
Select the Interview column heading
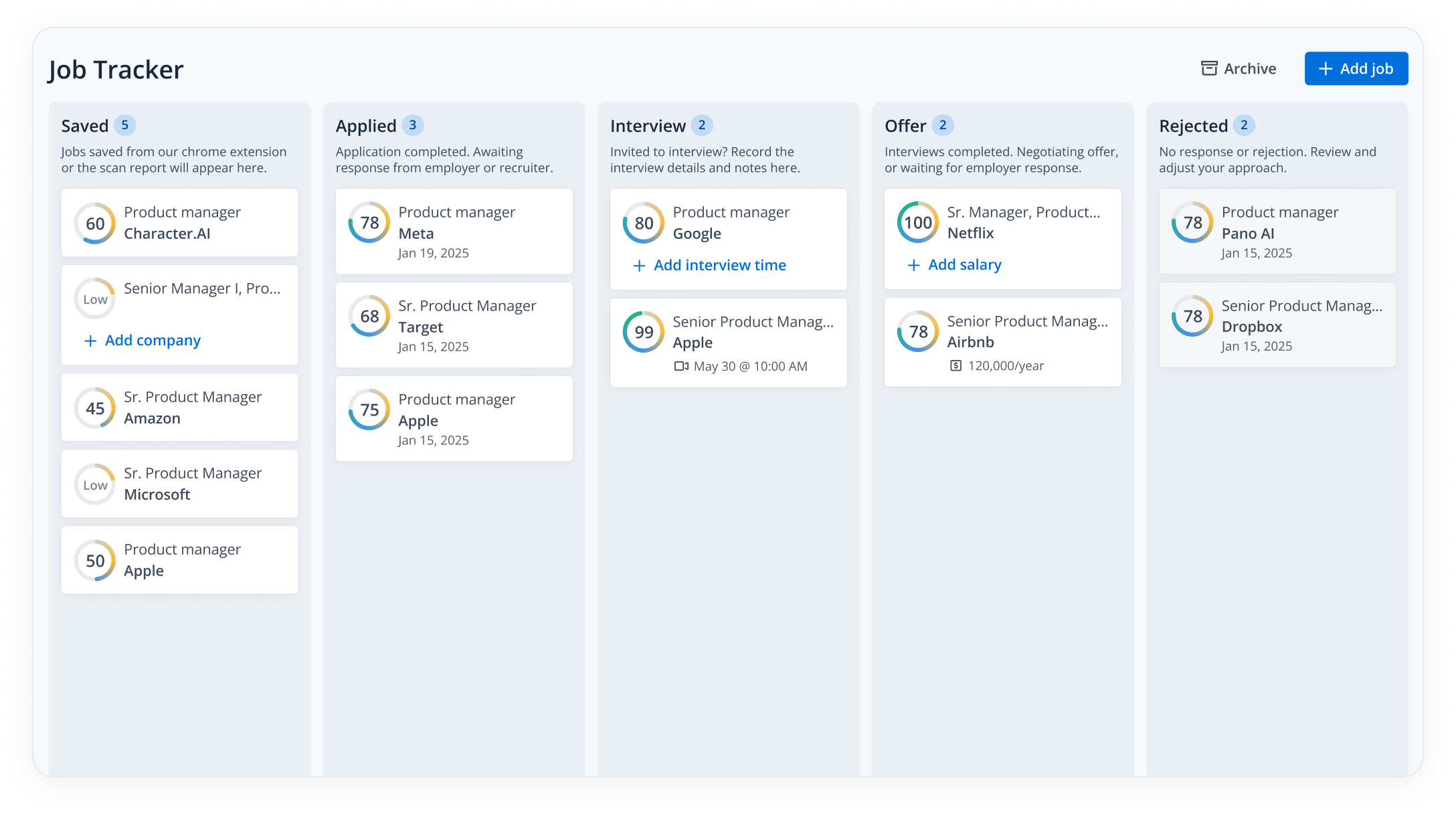pos(648,126)
